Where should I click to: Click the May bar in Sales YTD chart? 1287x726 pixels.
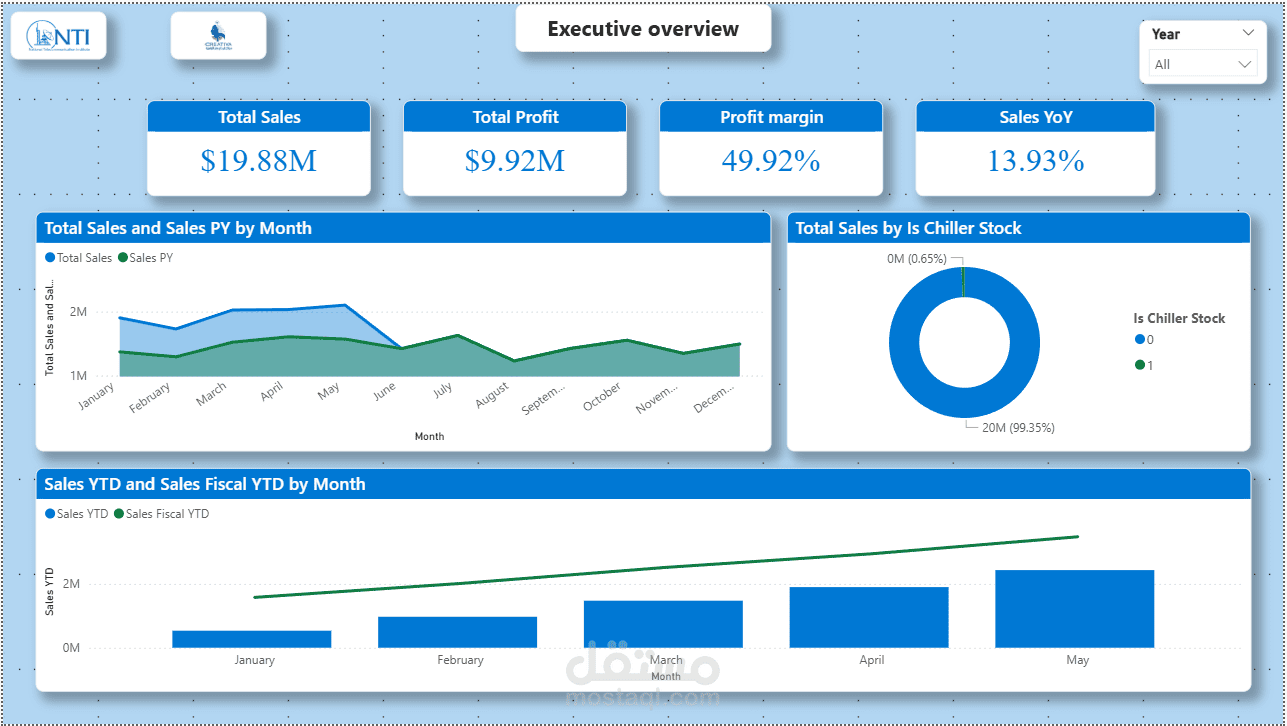pos(1075,609)
